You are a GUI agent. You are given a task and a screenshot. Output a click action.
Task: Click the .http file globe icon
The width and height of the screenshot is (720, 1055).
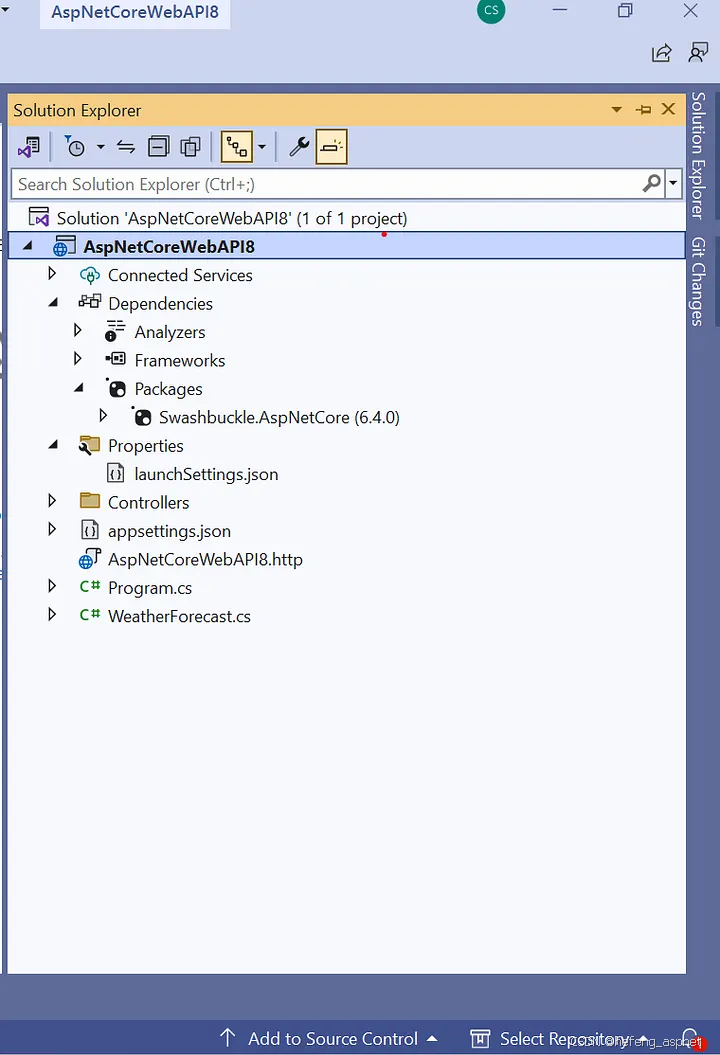[x=89, y=558]
